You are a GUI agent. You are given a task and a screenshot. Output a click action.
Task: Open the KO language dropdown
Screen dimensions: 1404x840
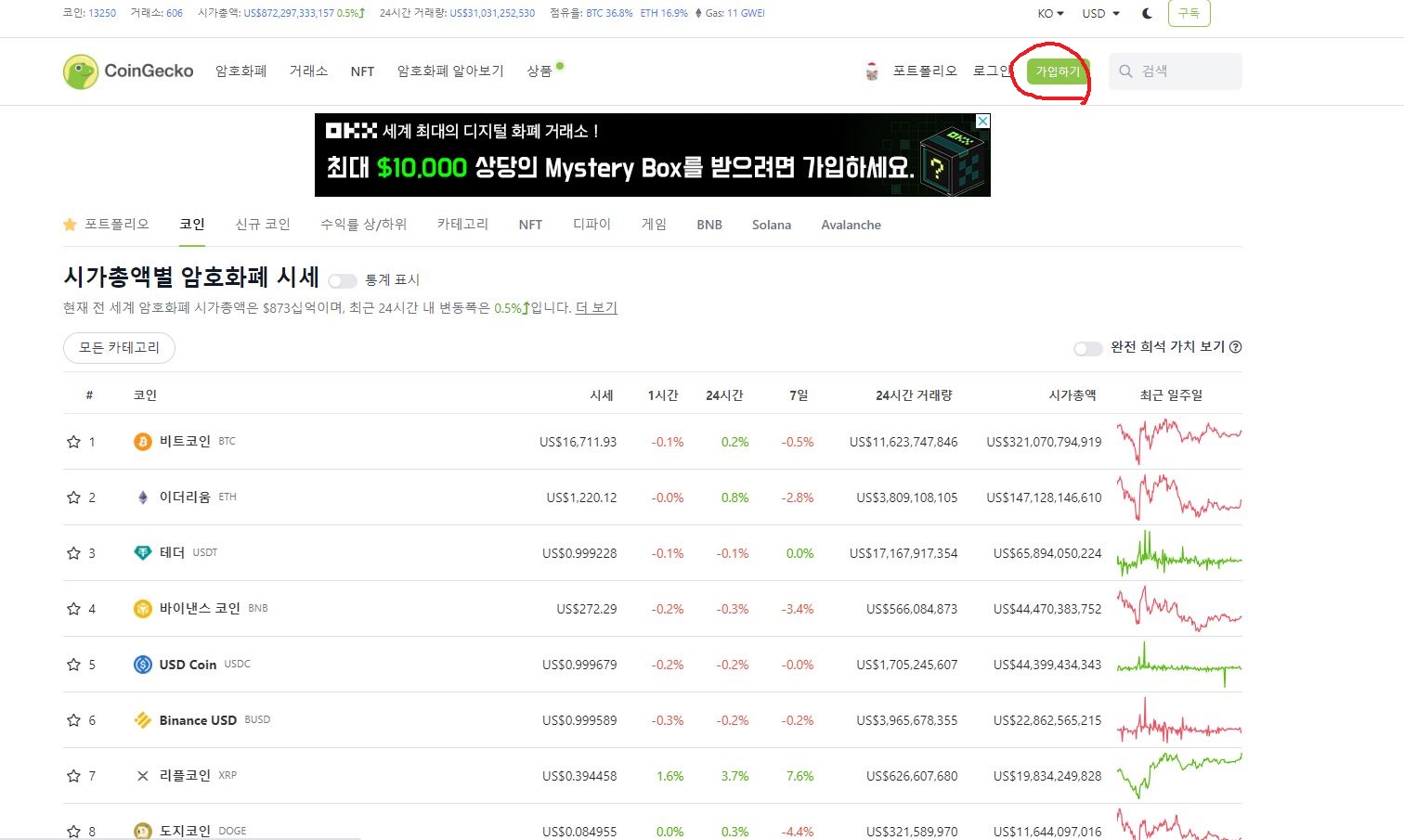click(x=1050, y=14)
